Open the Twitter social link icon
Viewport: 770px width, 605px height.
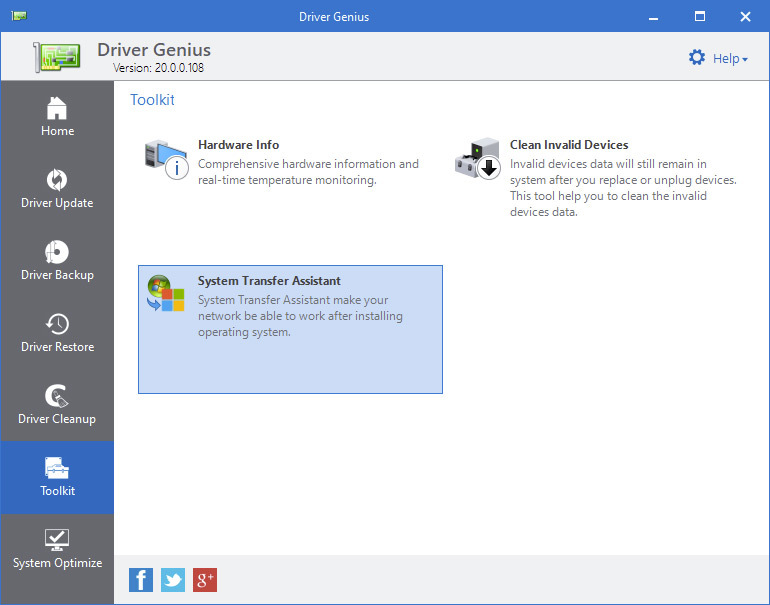173,580
